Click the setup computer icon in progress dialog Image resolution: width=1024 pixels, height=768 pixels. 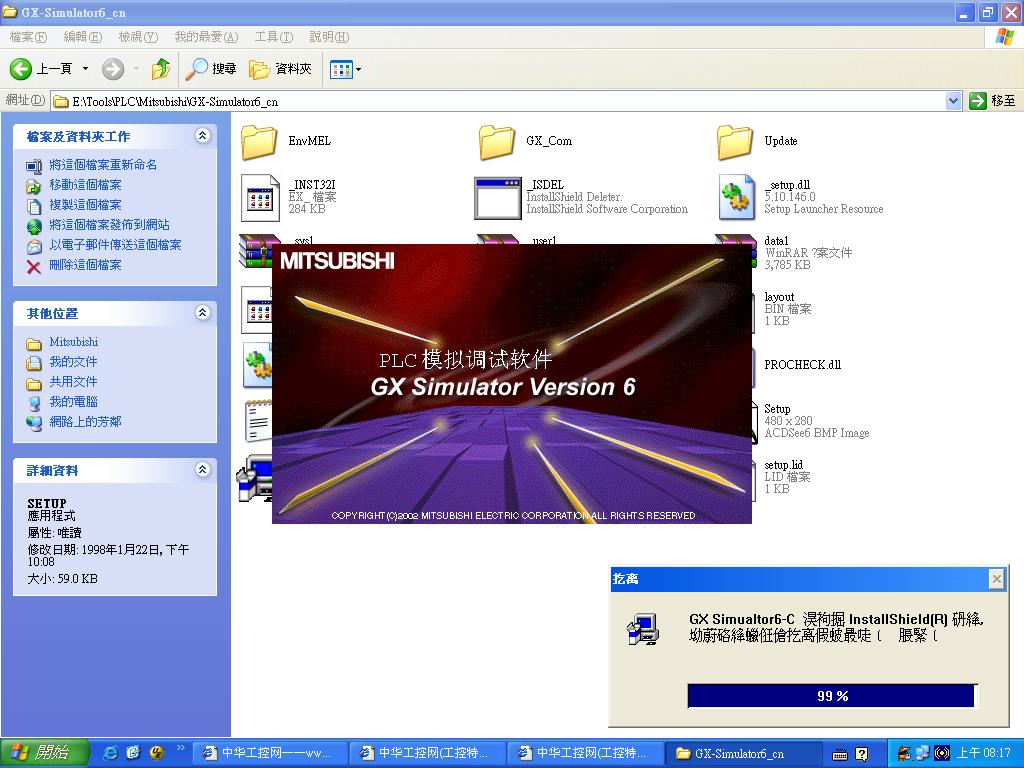tap(643, 629)
